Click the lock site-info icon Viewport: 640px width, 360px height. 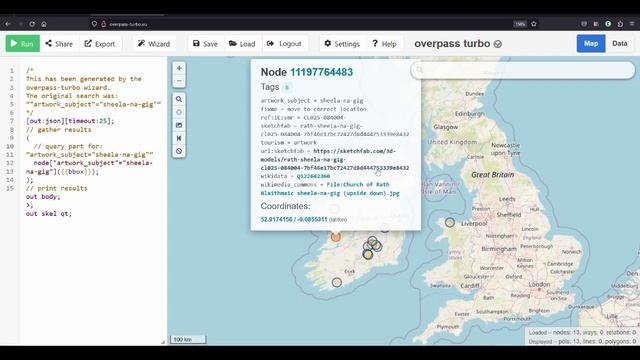(x=104, y=24)
